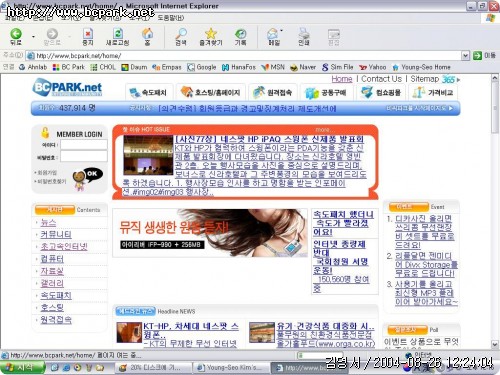Screen dimensions: 500x375
Task: Open 뉴스 link in Contents sidebar
Action: coord(48,222)
